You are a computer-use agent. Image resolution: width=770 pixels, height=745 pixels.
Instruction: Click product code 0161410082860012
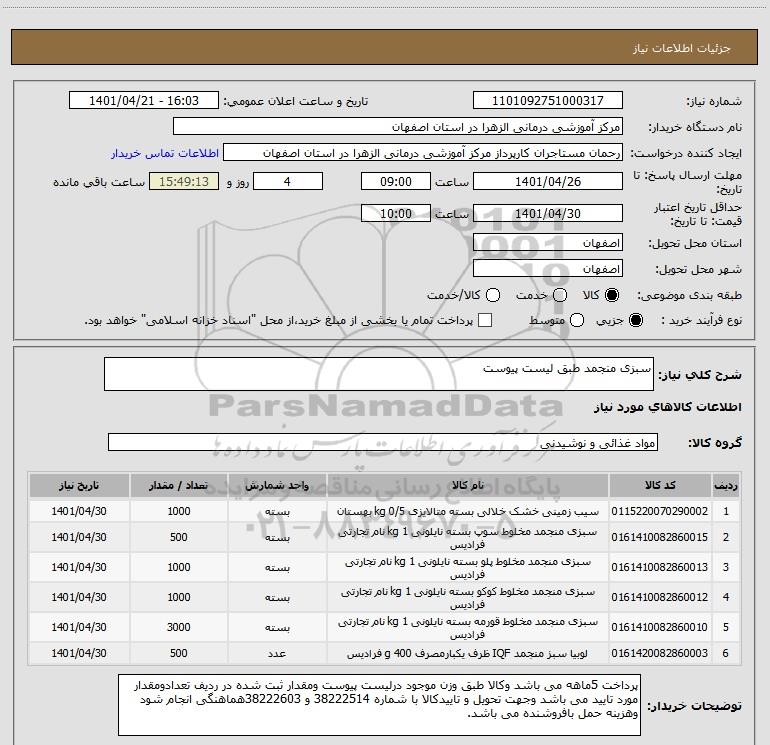[660, 597]
